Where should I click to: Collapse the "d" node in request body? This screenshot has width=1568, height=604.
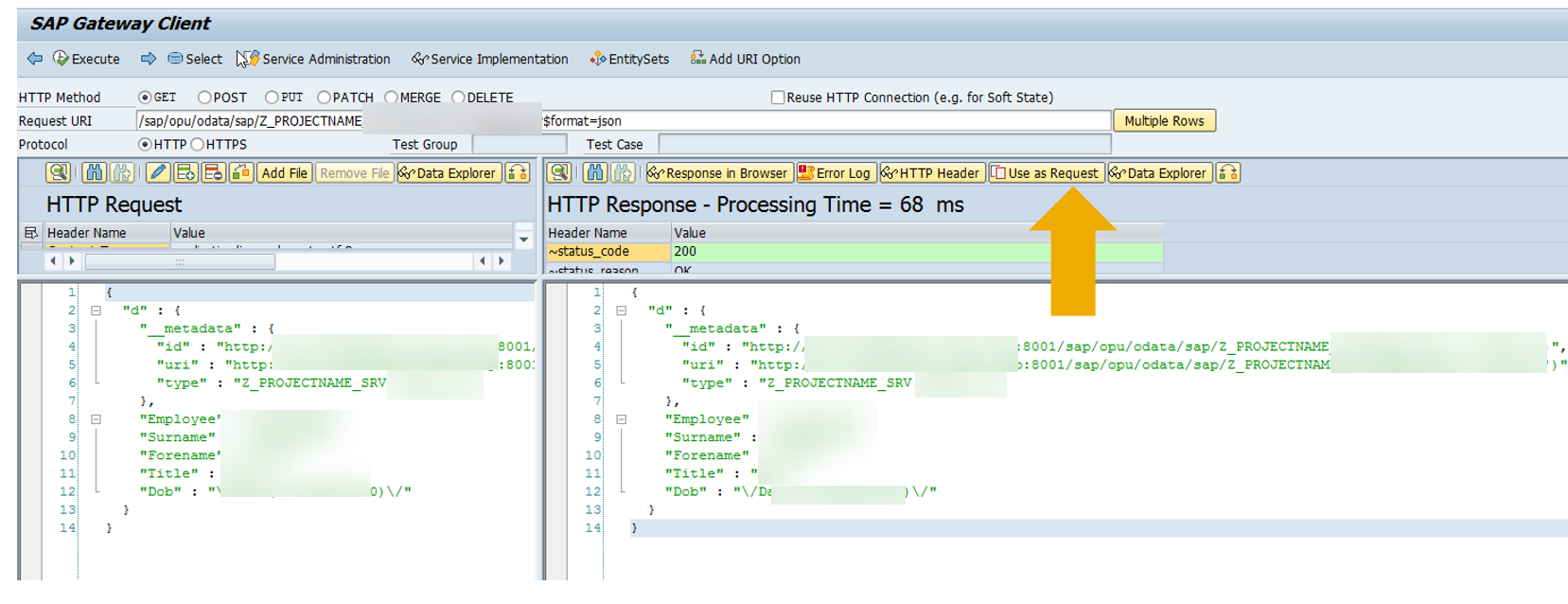pos(96,311)
